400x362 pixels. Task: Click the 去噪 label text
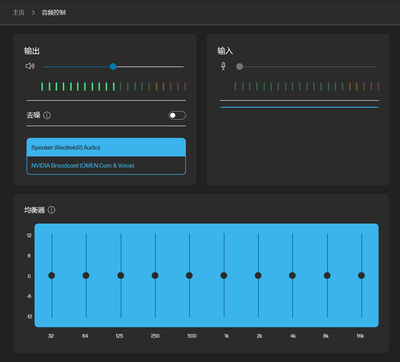tap(33, 115)
